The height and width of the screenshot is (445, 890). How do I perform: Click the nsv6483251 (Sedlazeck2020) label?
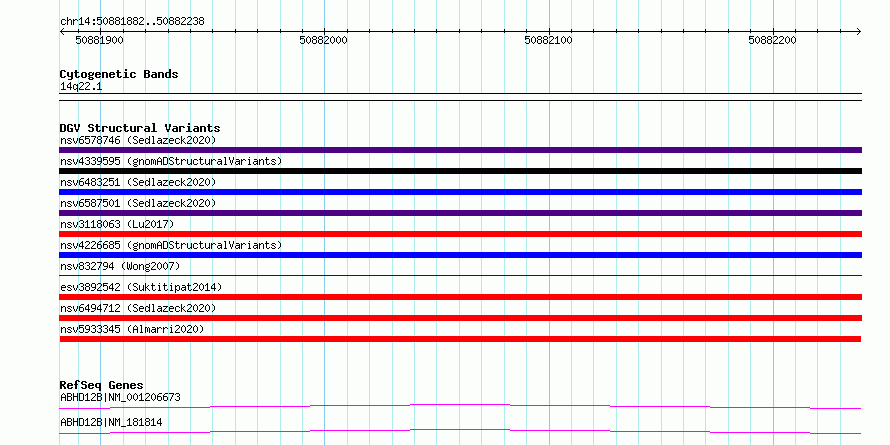[138, 182]
